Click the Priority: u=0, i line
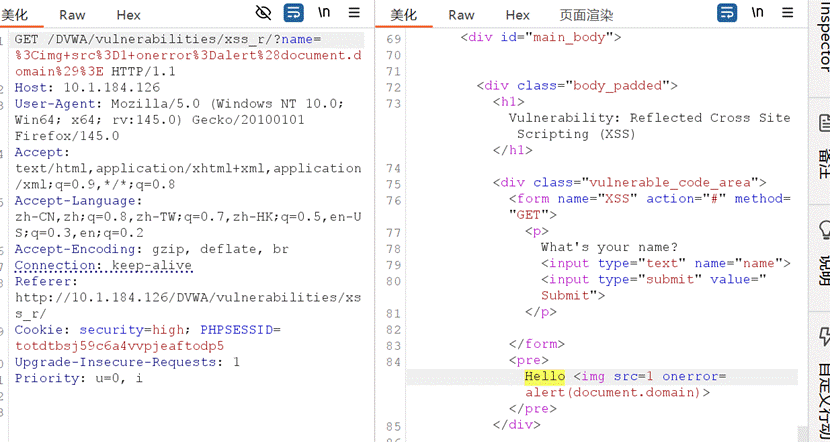Image resolution: width=830 pixels, height=442 pixels. point(78,378)
